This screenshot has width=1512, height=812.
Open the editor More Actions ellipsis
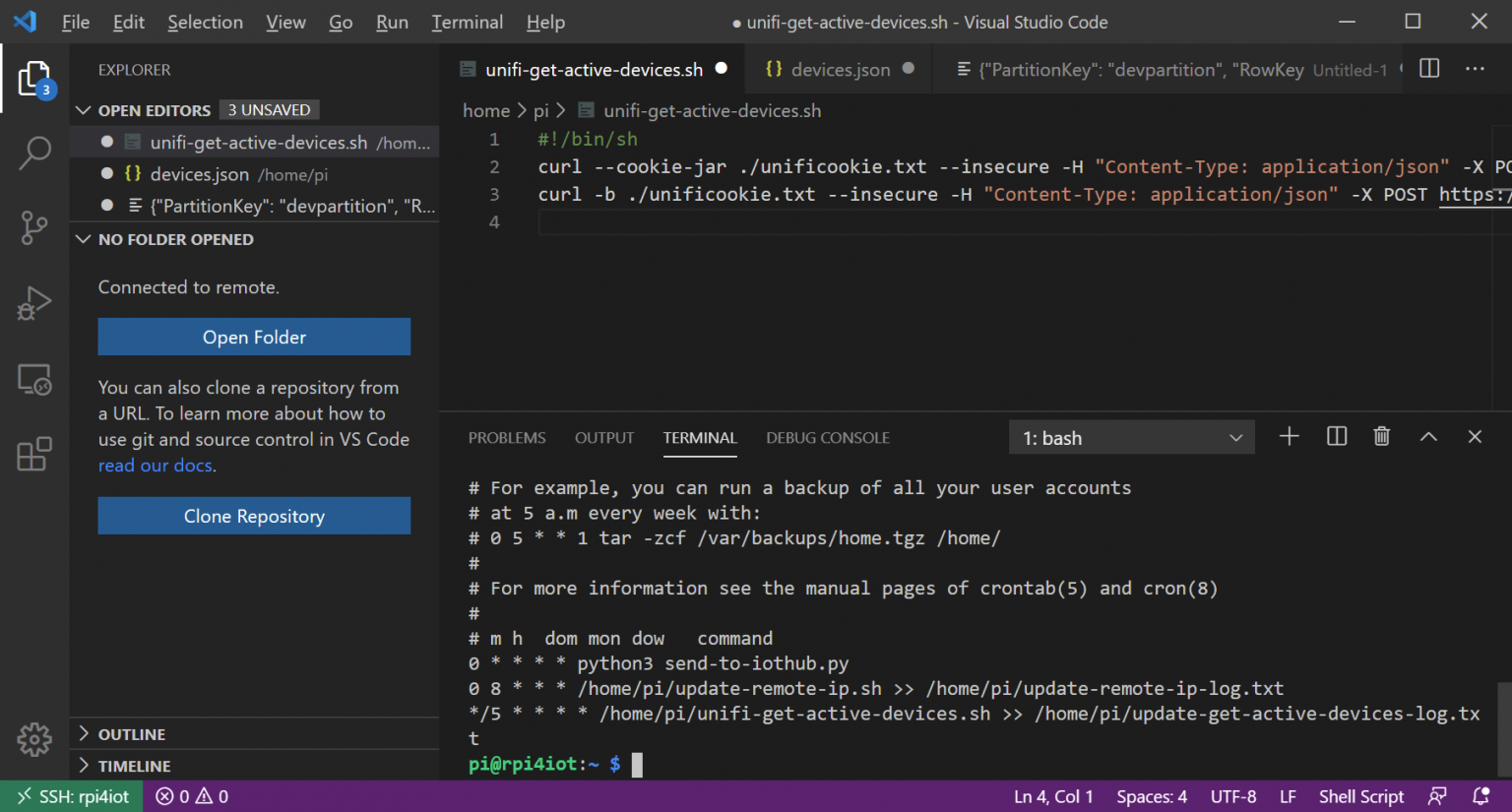(1475, 69)
